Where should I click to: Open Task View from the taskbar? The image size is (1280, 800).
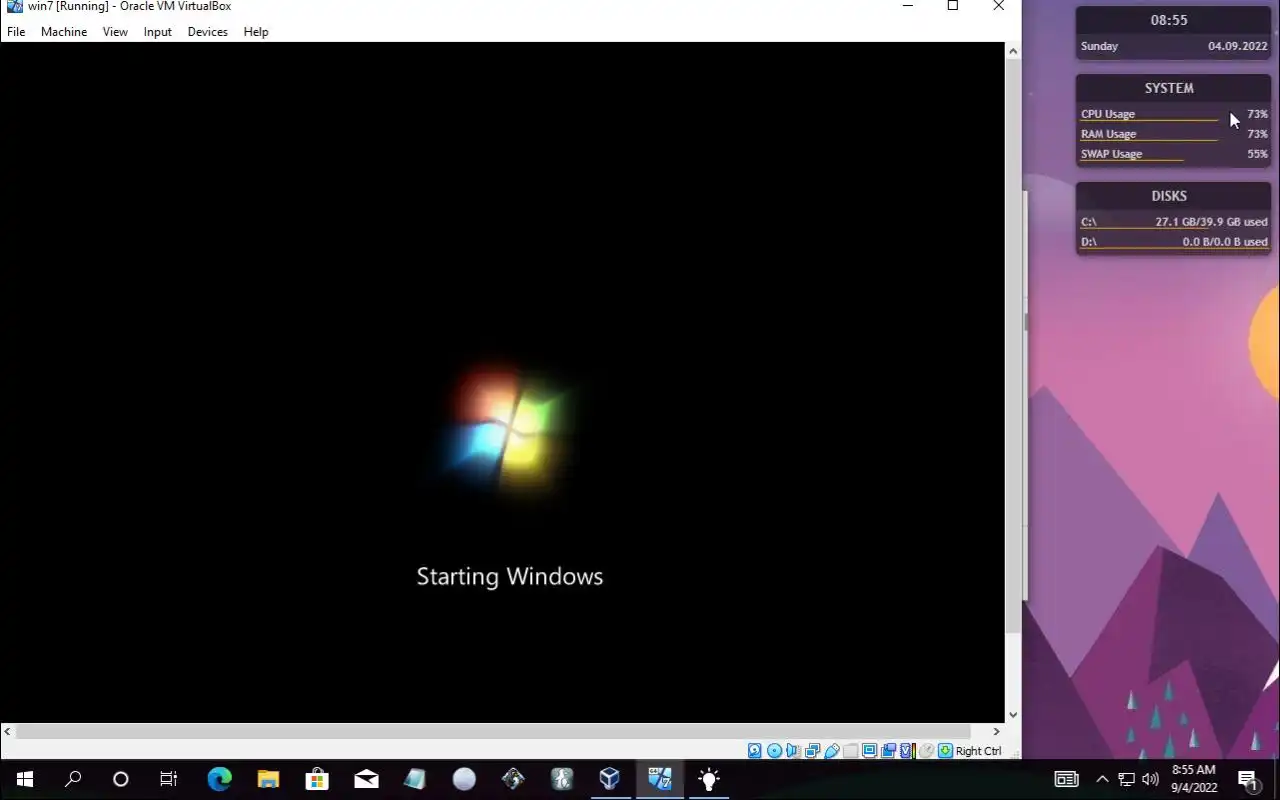point(169,779)
